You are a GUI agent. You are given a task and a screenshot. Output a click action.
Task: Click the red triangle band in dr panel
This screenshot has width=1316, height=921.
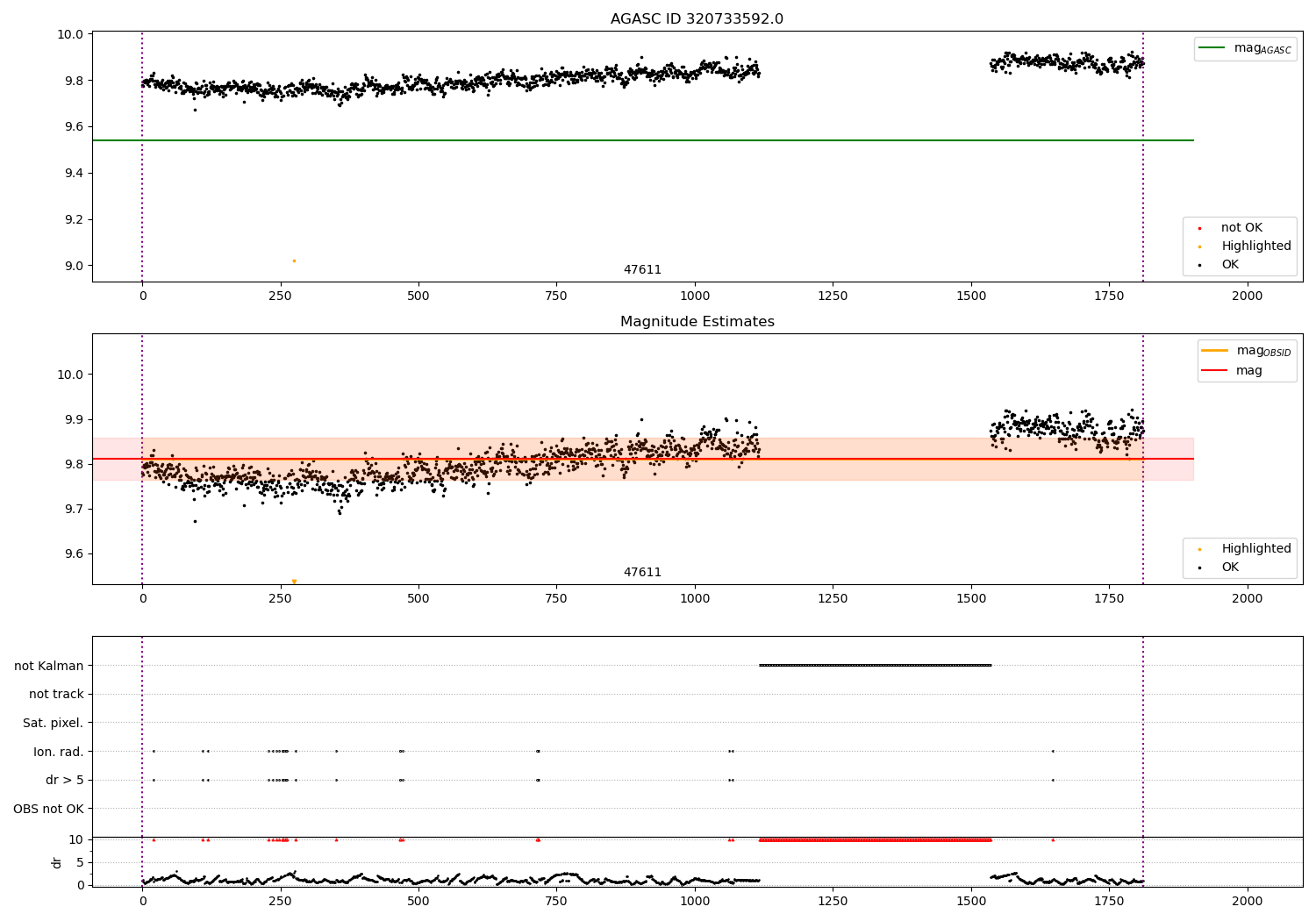point(876,839)
